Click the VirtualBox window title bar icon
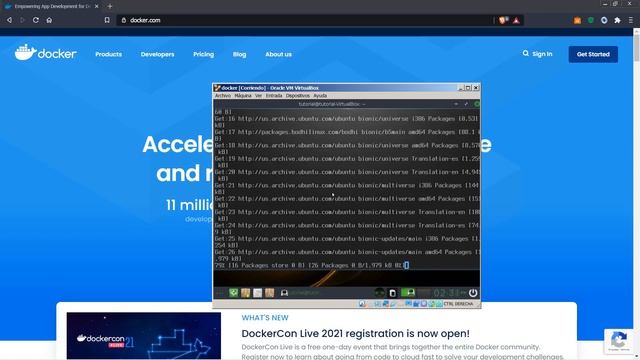The image size is (640, 360). tap(217, 88)
